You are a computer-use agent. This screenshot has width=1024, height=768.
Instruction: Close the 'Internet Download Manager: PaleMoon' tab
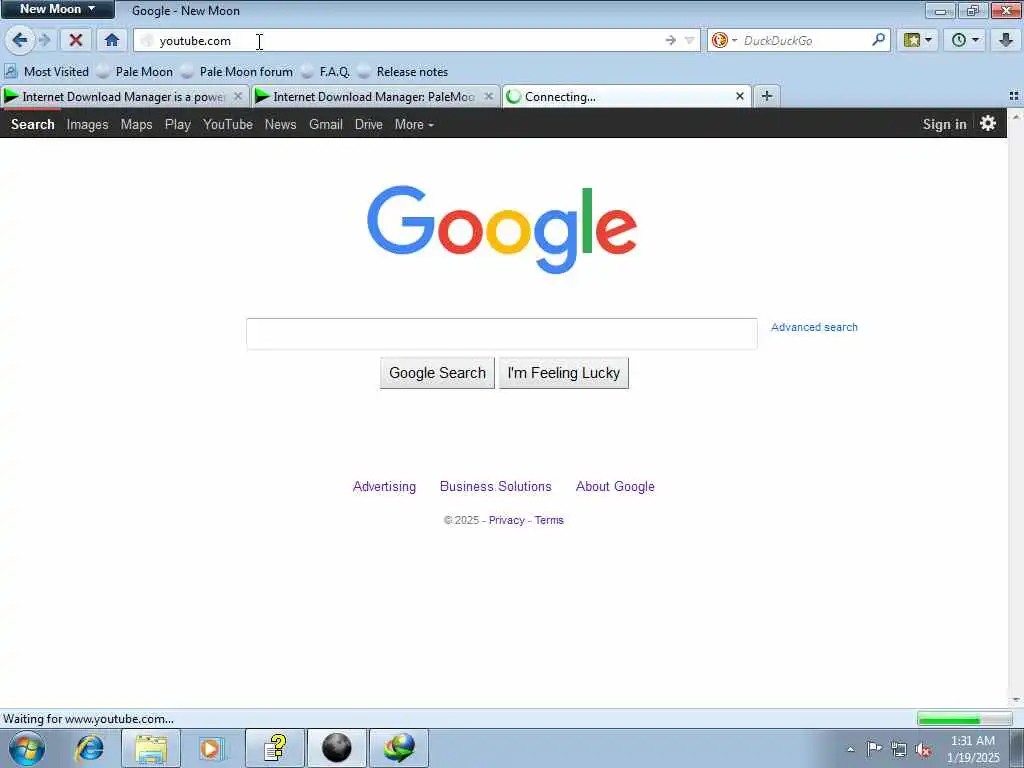pos(488,96)
